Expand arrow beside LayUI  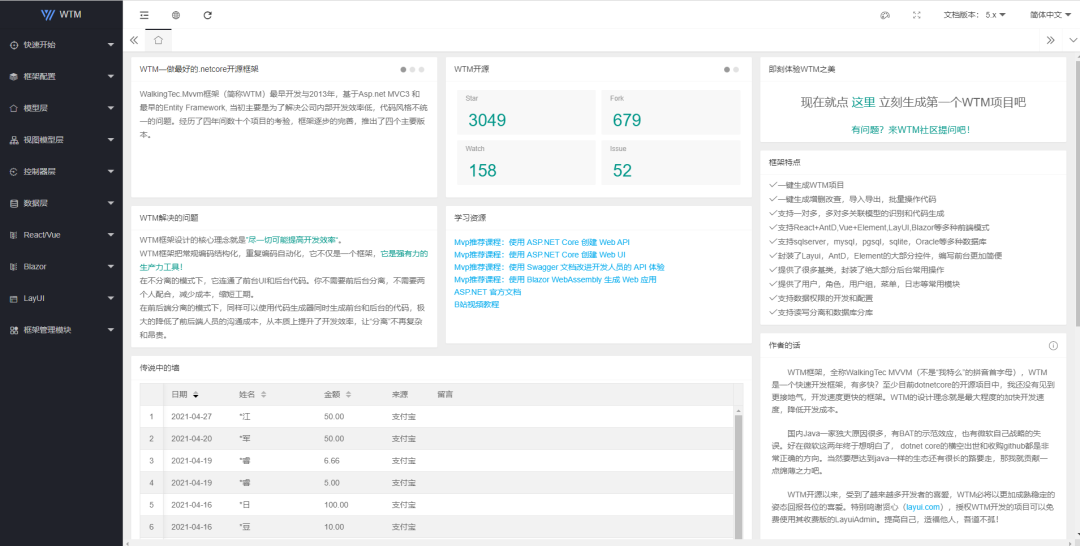coord(111,298)
